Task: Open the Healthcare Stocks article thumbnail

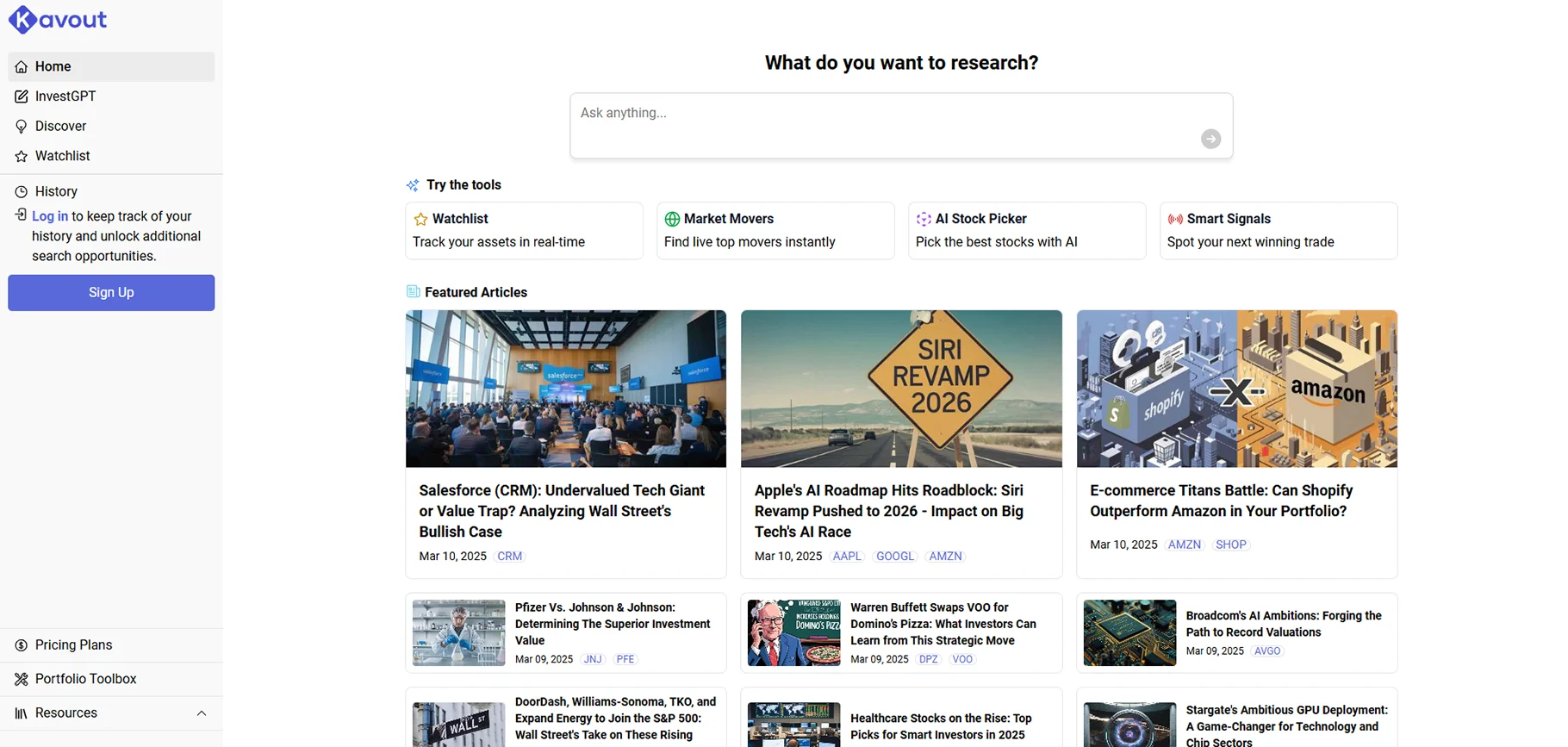Action: 794,725
